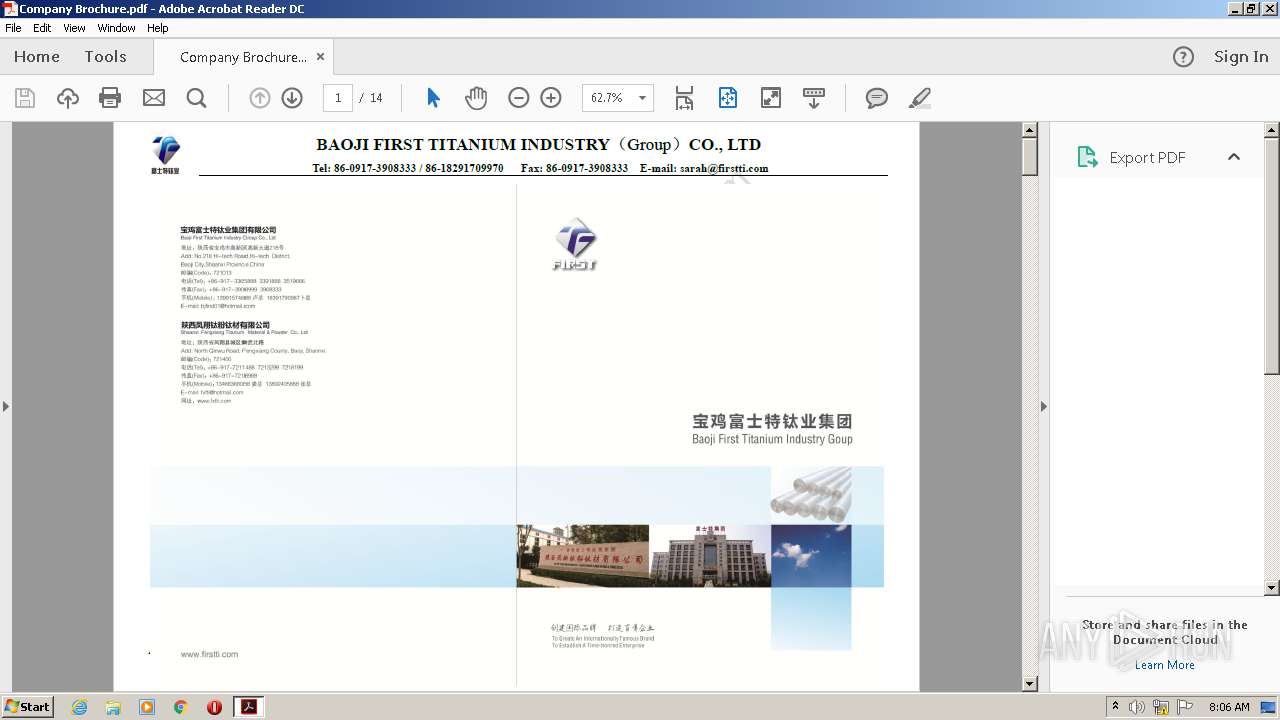This screenshot has width=1280, height=720.
Task: Click document scrollbar down arrow
Action: pyautogui.click(x=1029, y=683)
